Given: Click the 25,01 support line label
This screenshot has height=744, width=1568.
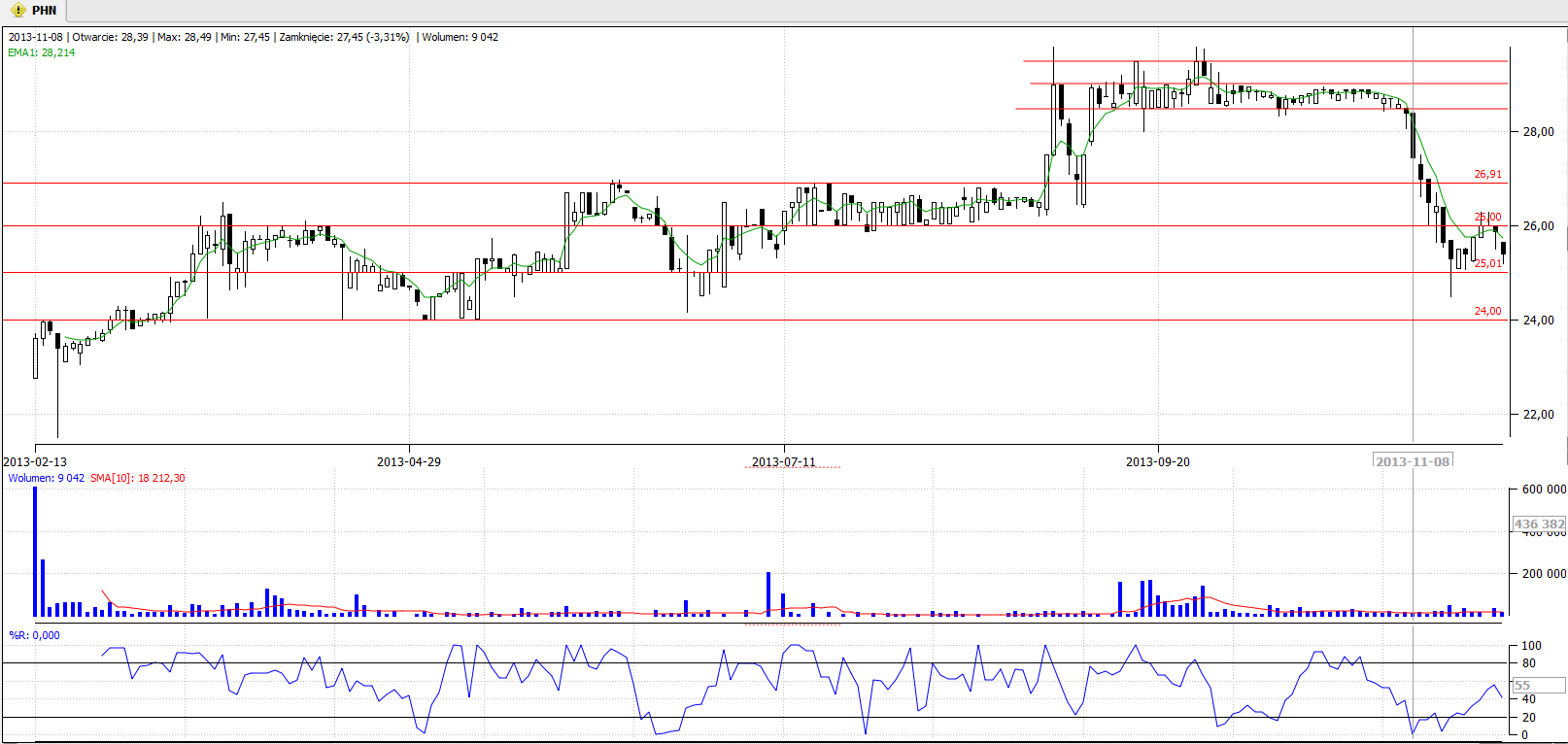Looking at the screenshot, I should pos(1487,263).
